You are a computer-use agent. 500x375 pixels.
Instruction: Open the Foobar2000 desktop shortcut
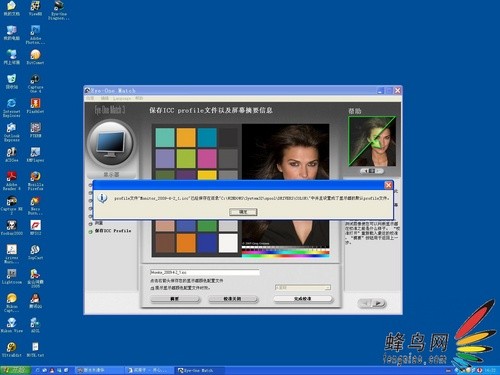click(12, 228)
